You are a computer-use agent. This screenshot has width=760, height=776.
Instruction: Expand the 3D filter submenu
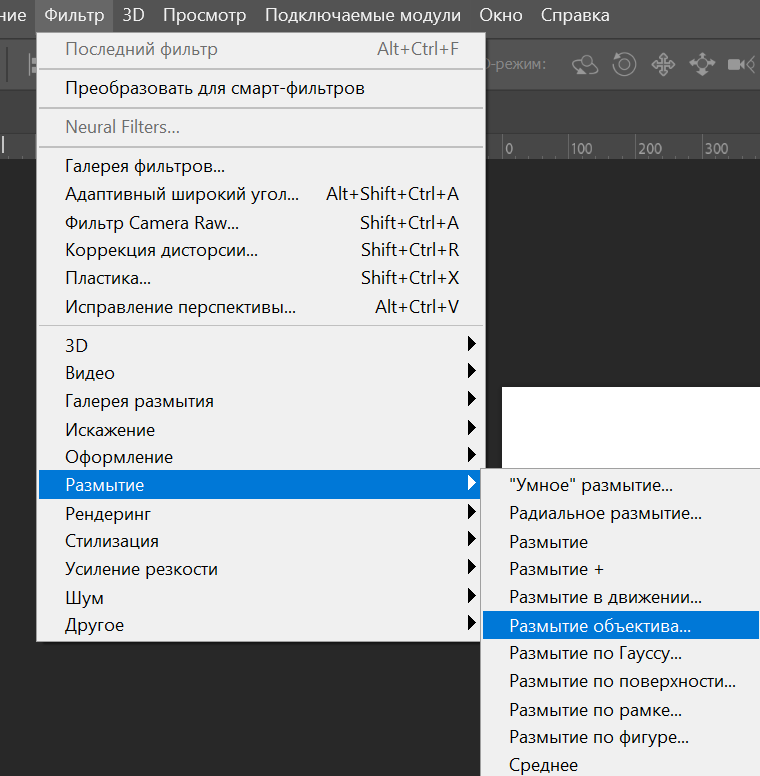tap(261, 345)
